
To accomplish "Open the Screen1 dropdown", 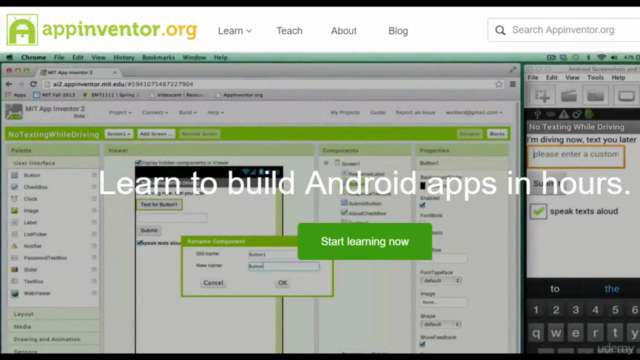I will pos(119,134).
